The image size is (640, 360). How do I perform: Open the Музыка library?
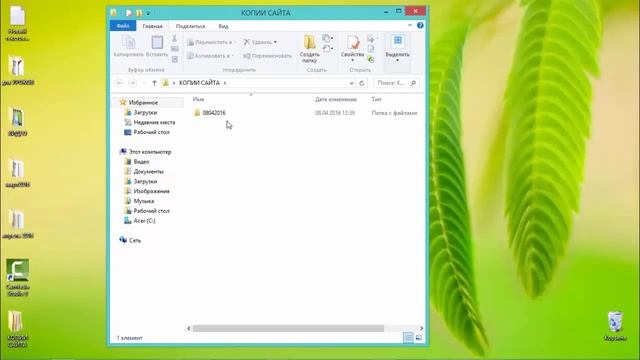[144, 200]
